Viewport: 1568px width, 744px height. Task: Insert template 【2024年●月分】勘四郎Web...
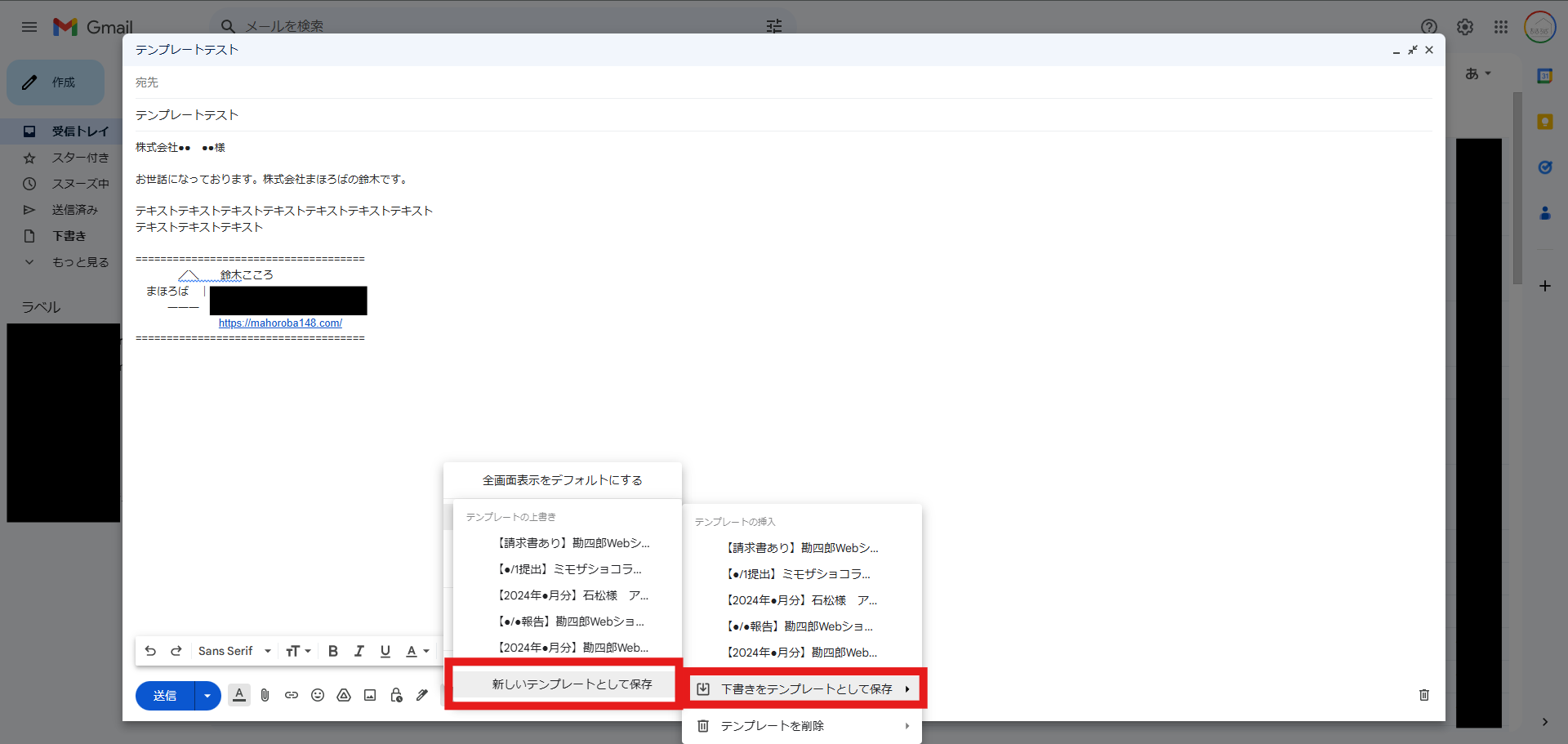tap(802, 653)
